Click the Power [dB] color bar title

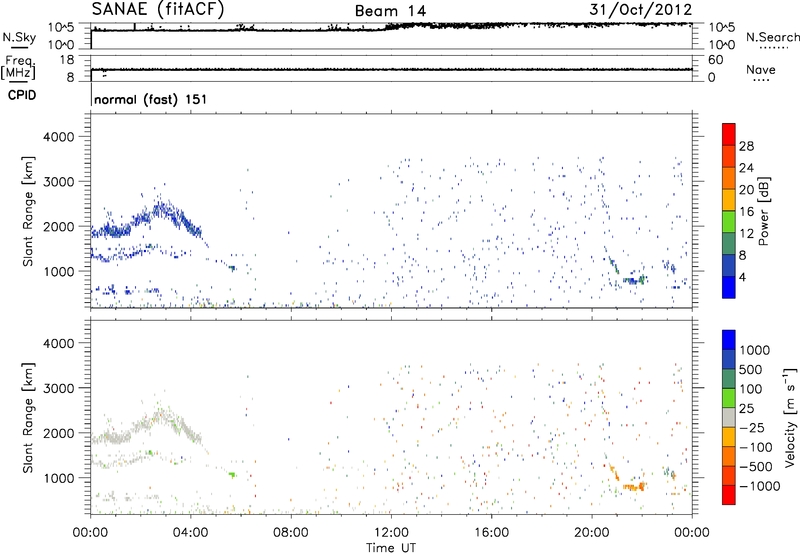click(763, 211)
